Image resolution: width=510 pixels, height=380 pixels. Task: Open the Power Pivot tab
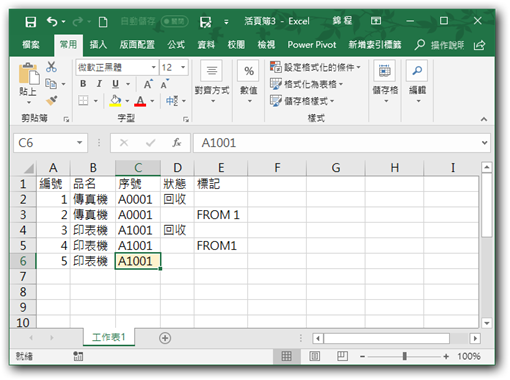click(312, 45)
